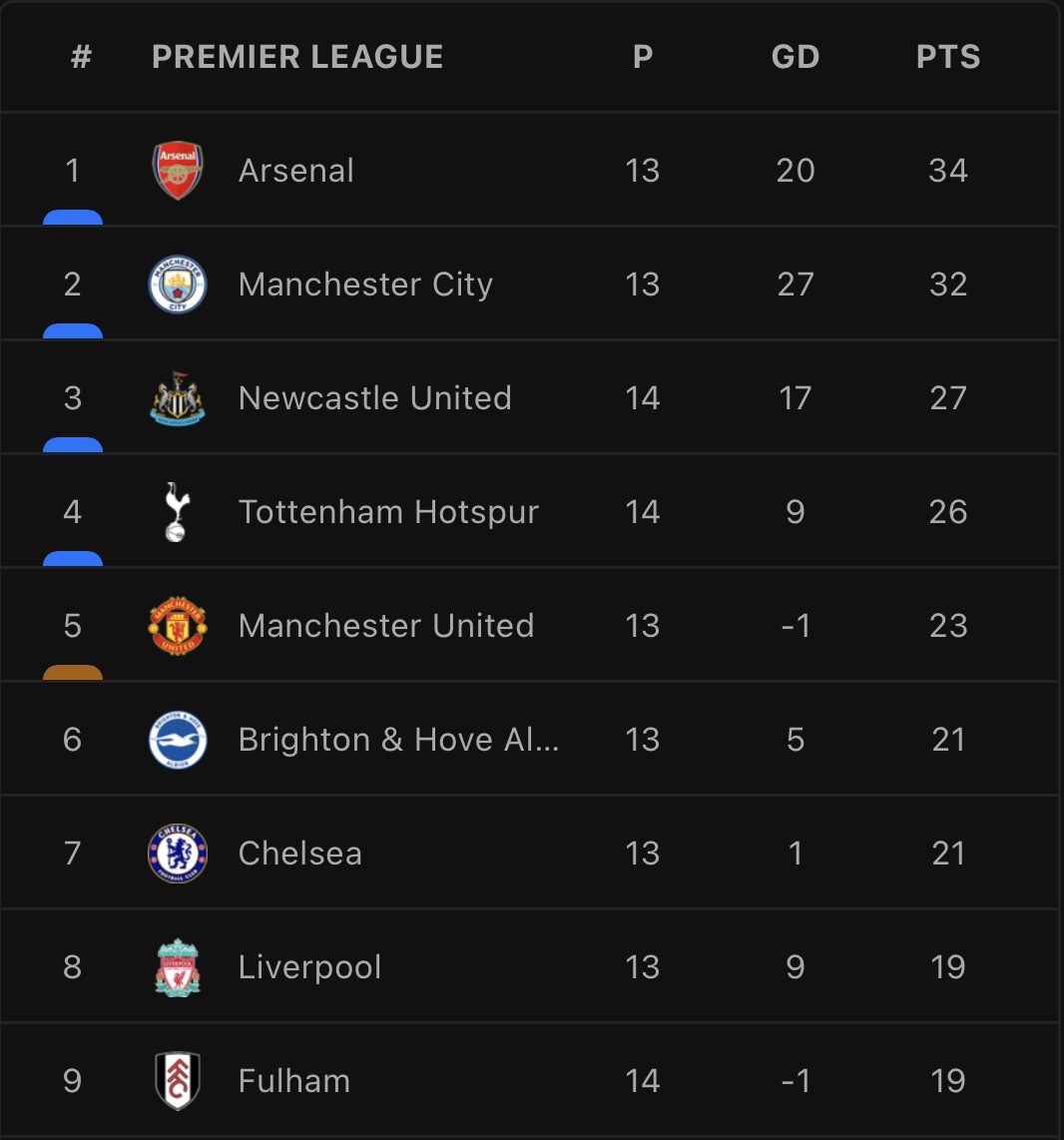Sort by the GD column header

(796, 57)
